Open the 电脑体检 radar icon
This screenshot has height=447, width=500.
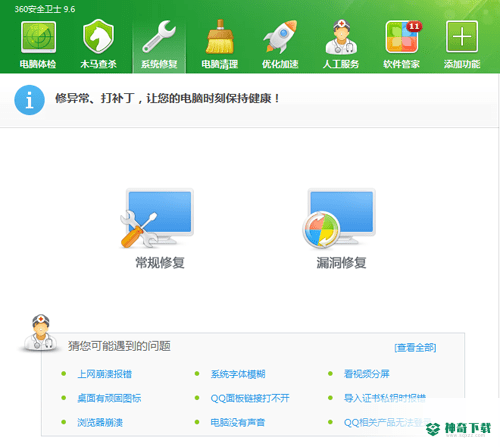point(38,37)
